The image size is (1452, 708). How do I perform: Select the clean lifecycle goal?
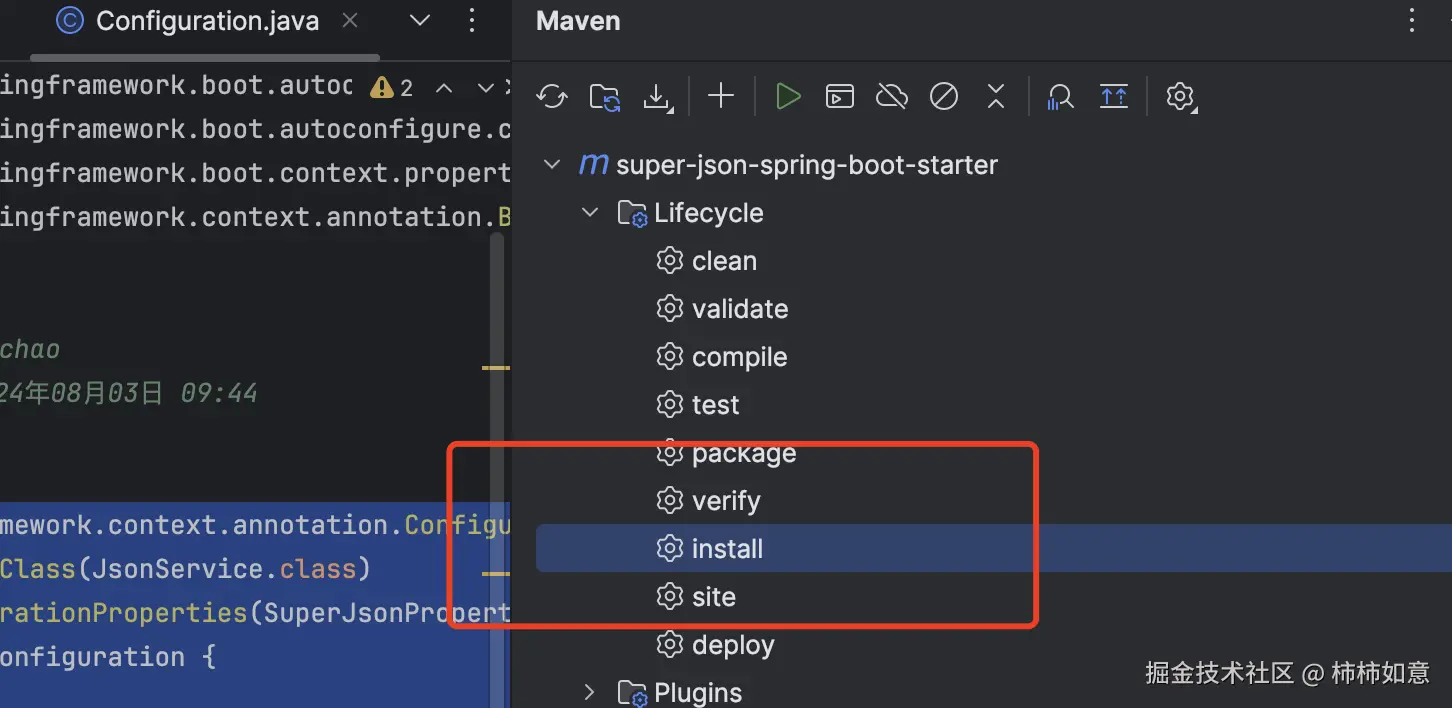click(723, 260)
